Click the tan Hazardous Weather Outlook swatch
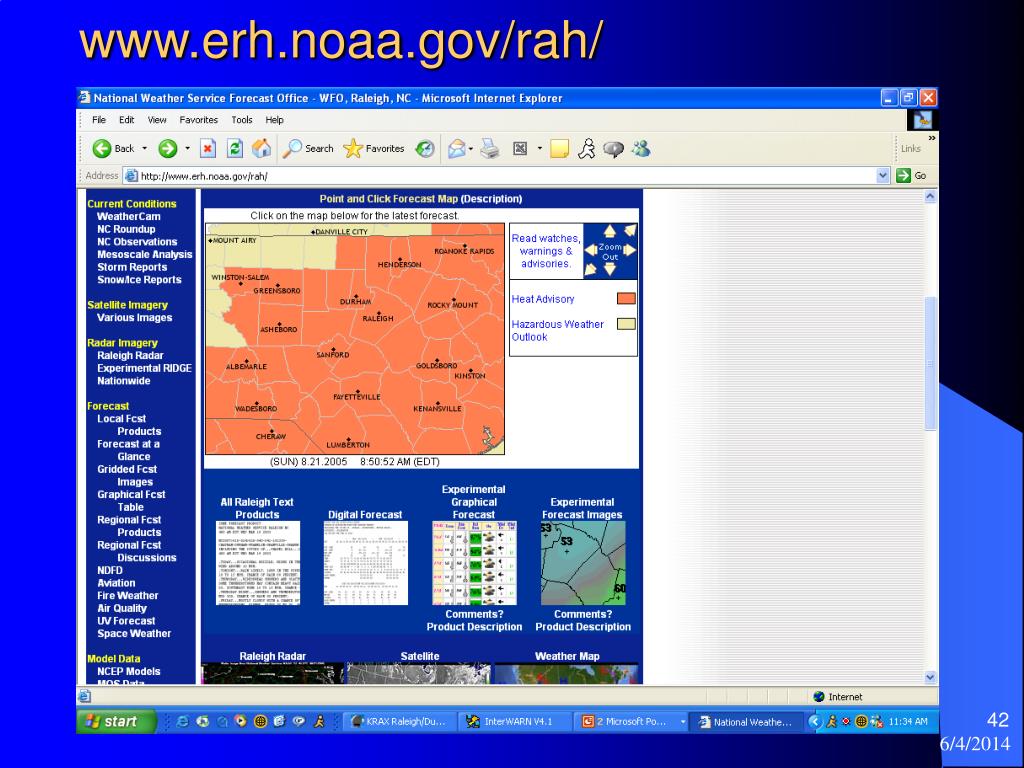The width and height of the screenshot is (1024, 768). click(x=626, y=324)
